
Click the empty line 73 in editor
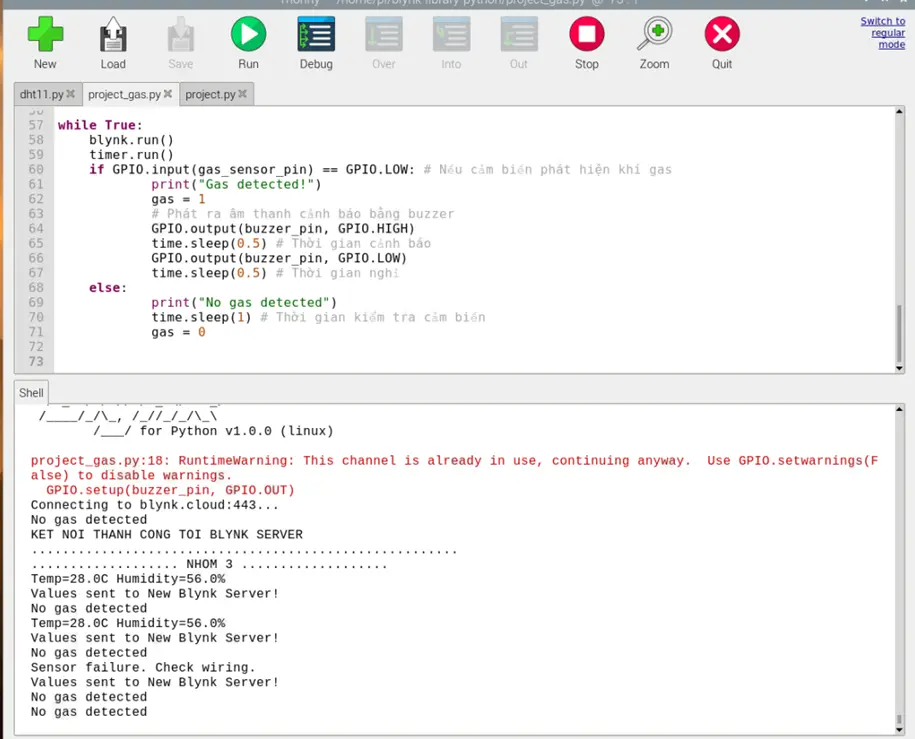click(x=400, y=361)
